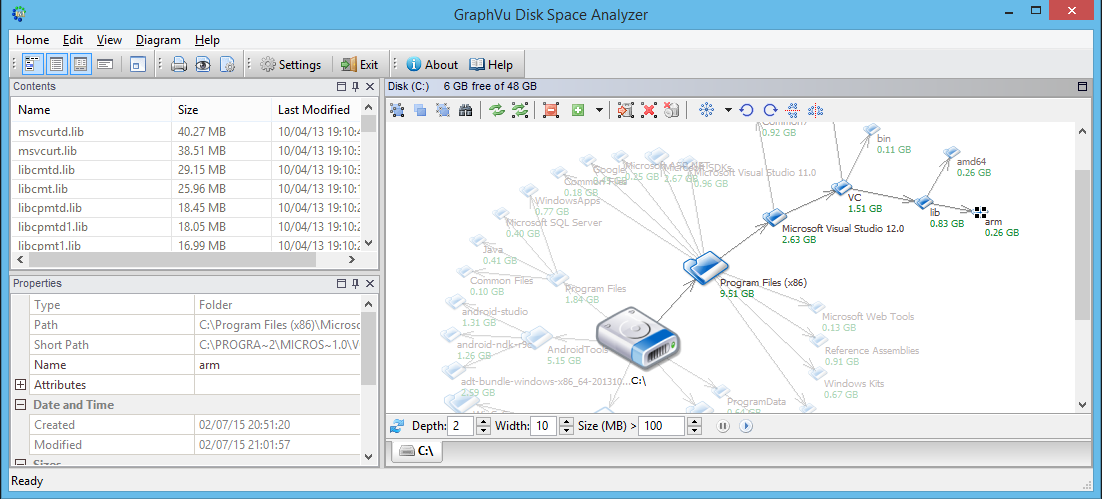The width and height of the screenshot is (1102, 499).
Task: Select the C:\ tab at bottom
Action: (417, 451)
